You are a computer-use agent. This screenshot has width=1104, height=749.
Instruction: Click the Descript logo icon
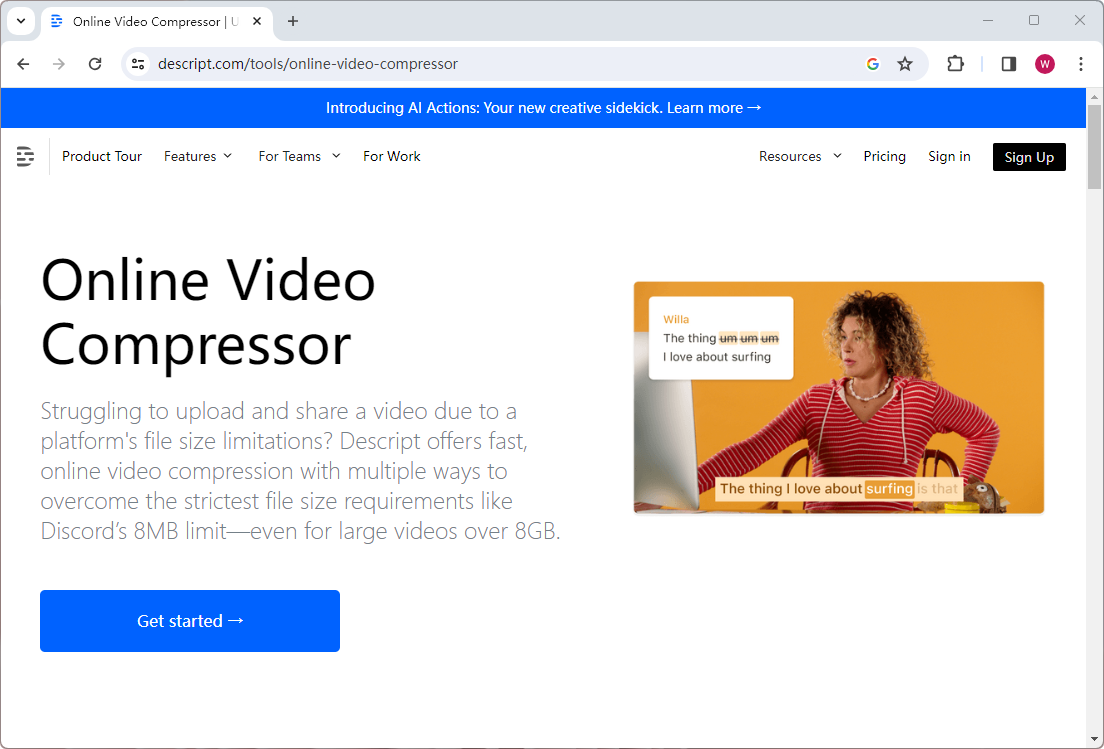coord(25,156)
